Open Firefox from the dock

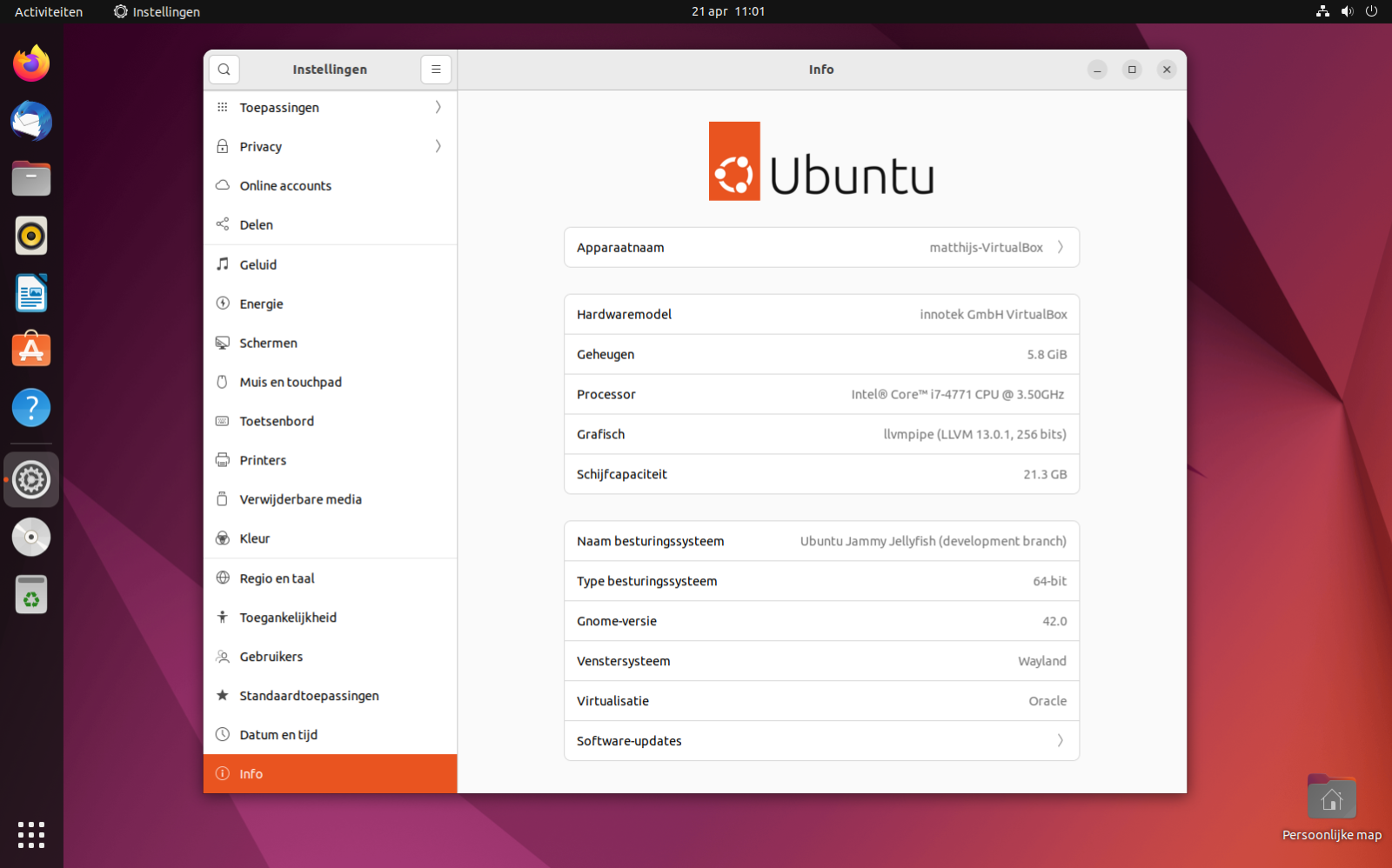point(31,63)
